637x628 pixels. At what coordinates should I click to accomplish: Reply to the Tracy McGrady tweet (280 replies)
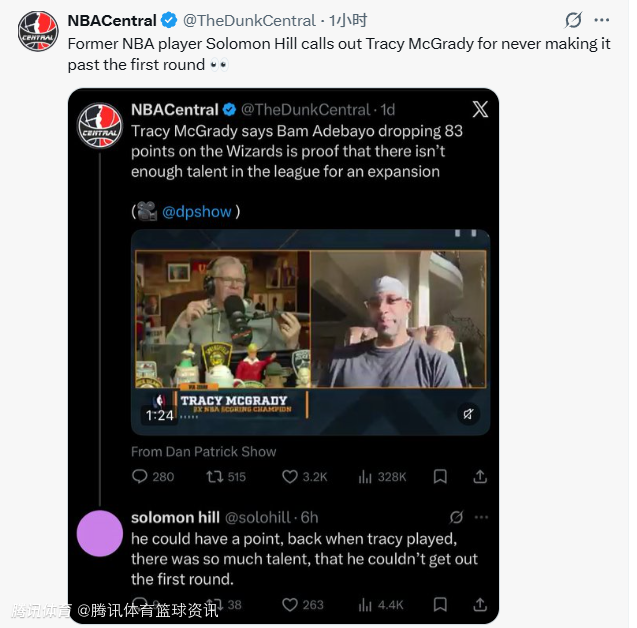[x=140, y=477]
